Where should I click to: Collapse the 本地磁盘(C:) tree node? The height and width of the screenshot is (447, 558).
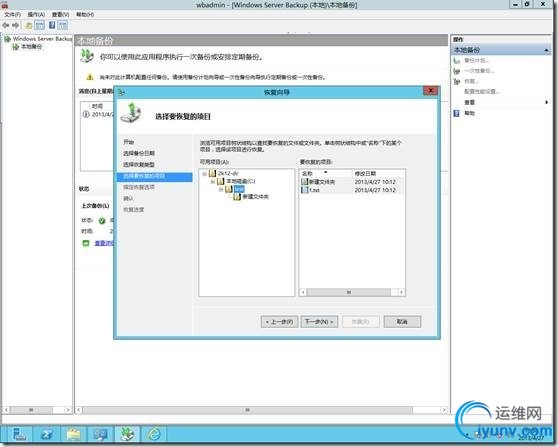click(213, 182)
